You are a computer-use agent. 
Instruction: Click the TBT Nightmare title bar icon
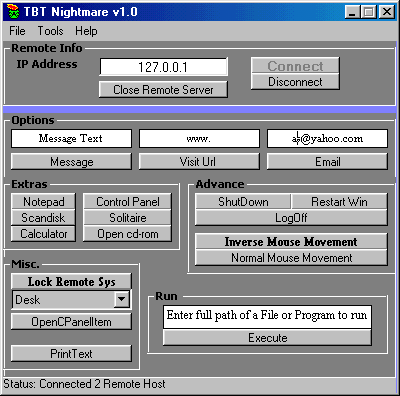[13, 12]
